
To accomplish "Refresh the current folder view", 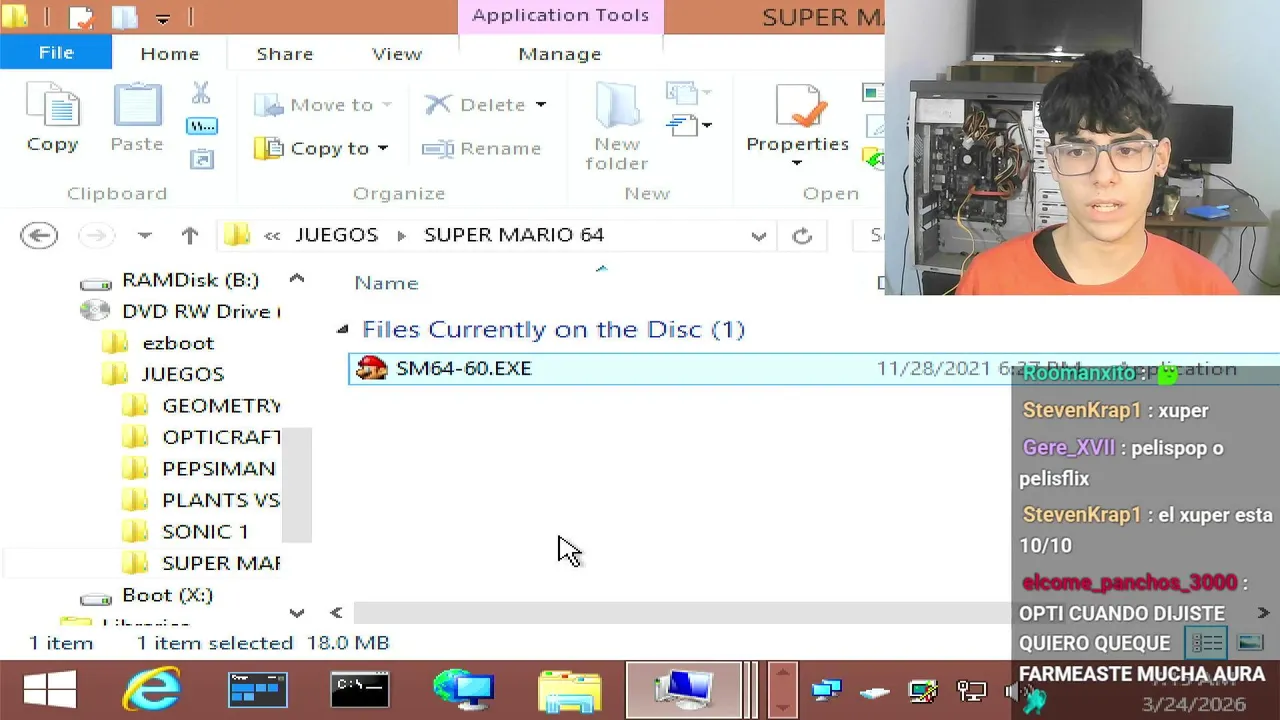I will click(x=802, y=236).
